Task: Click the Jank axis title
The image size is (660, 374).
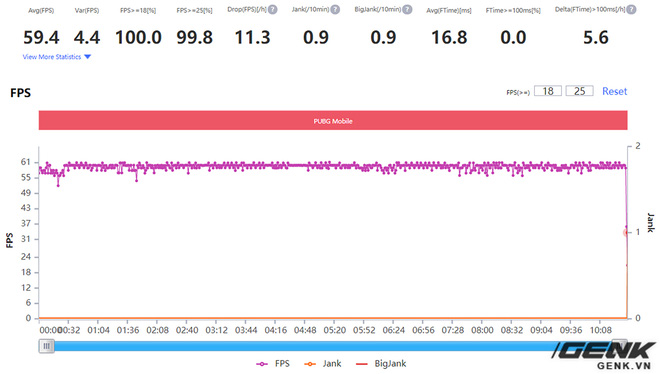Action: click(x=651, y=223)
